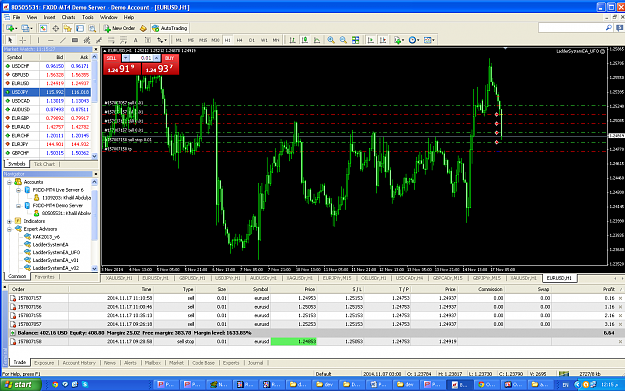Switch chart to Bar Chart icon
The height and width of the screenshot is (391, 625).
pyautogui.click(x=293, y=40)
